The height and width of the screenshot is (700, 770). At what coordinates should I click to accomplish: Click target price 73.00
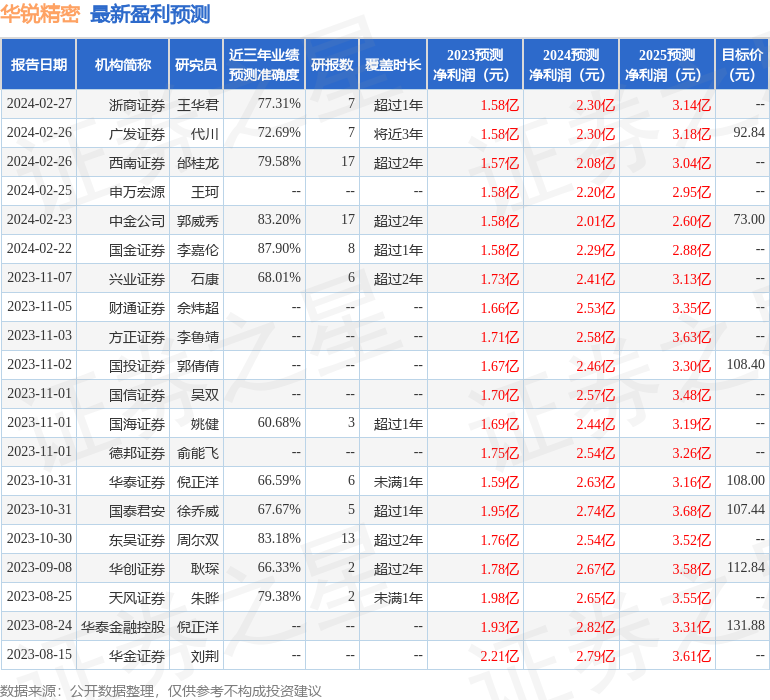click(749, 220)
